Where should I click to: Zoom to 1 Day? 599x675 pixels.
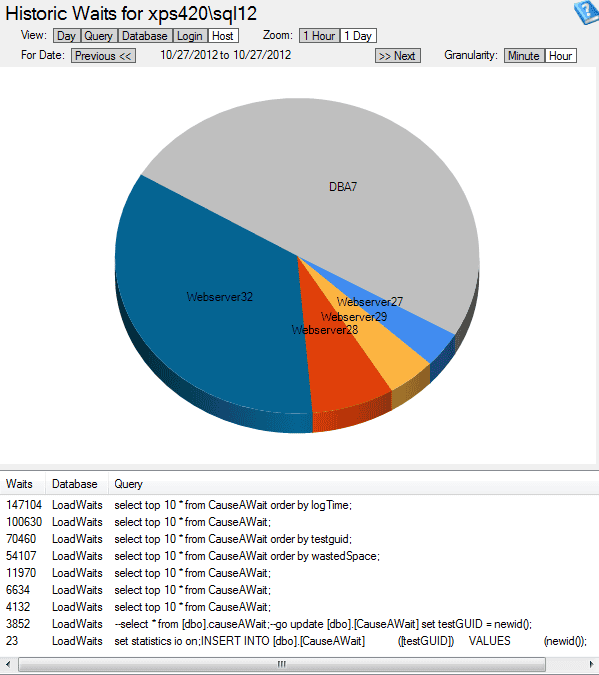click(x=358, y=36)
